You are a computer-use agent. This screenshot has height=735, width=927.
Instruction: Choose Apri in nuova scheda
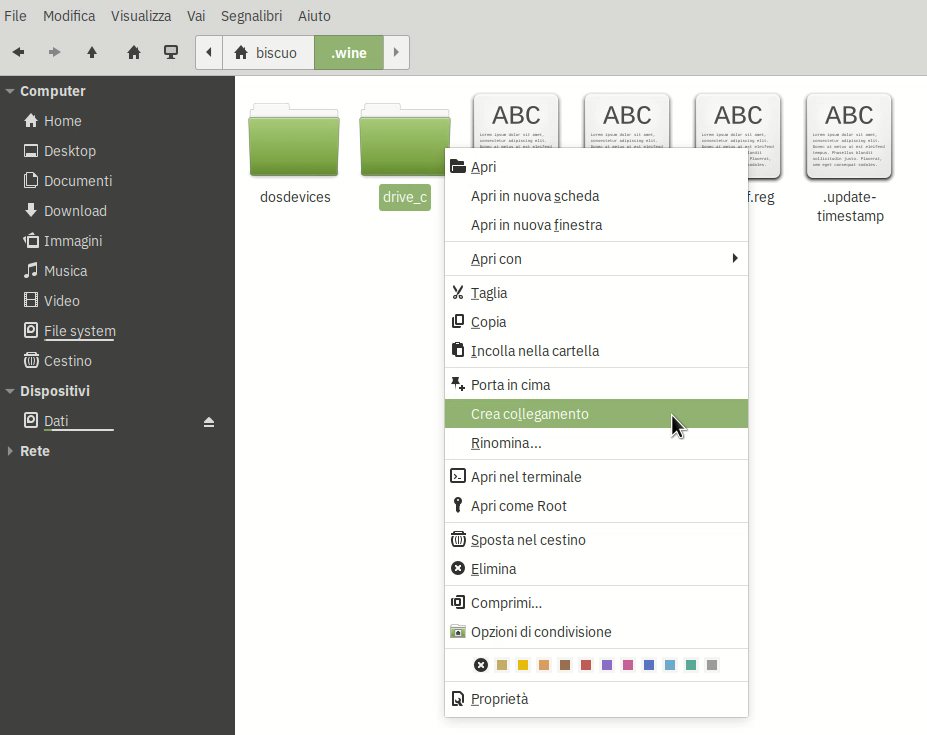(x=596, y=196)
